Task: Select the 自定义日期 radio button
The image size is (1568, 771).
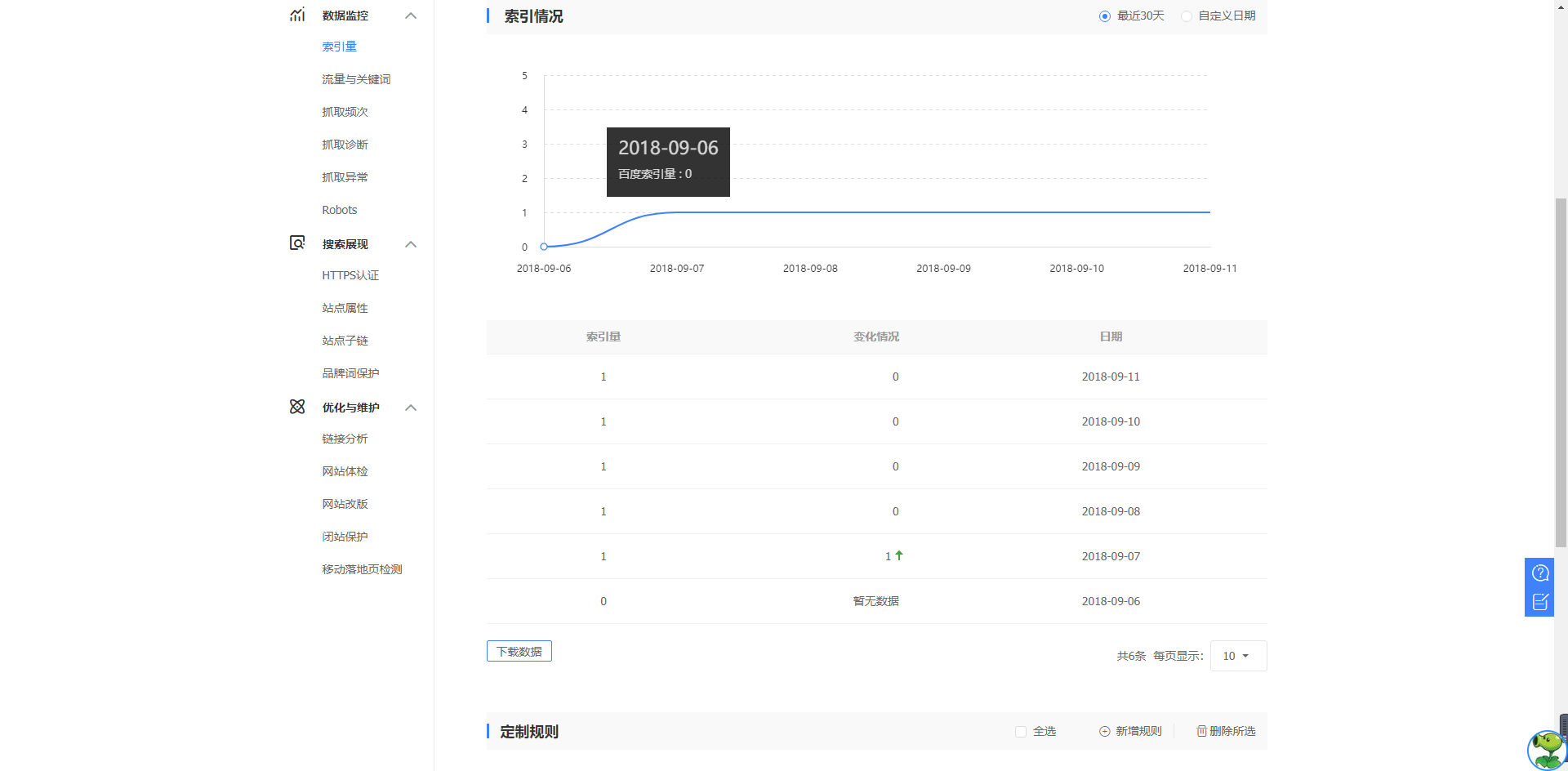Action: pyautogui.click(x=1187, y=15)
